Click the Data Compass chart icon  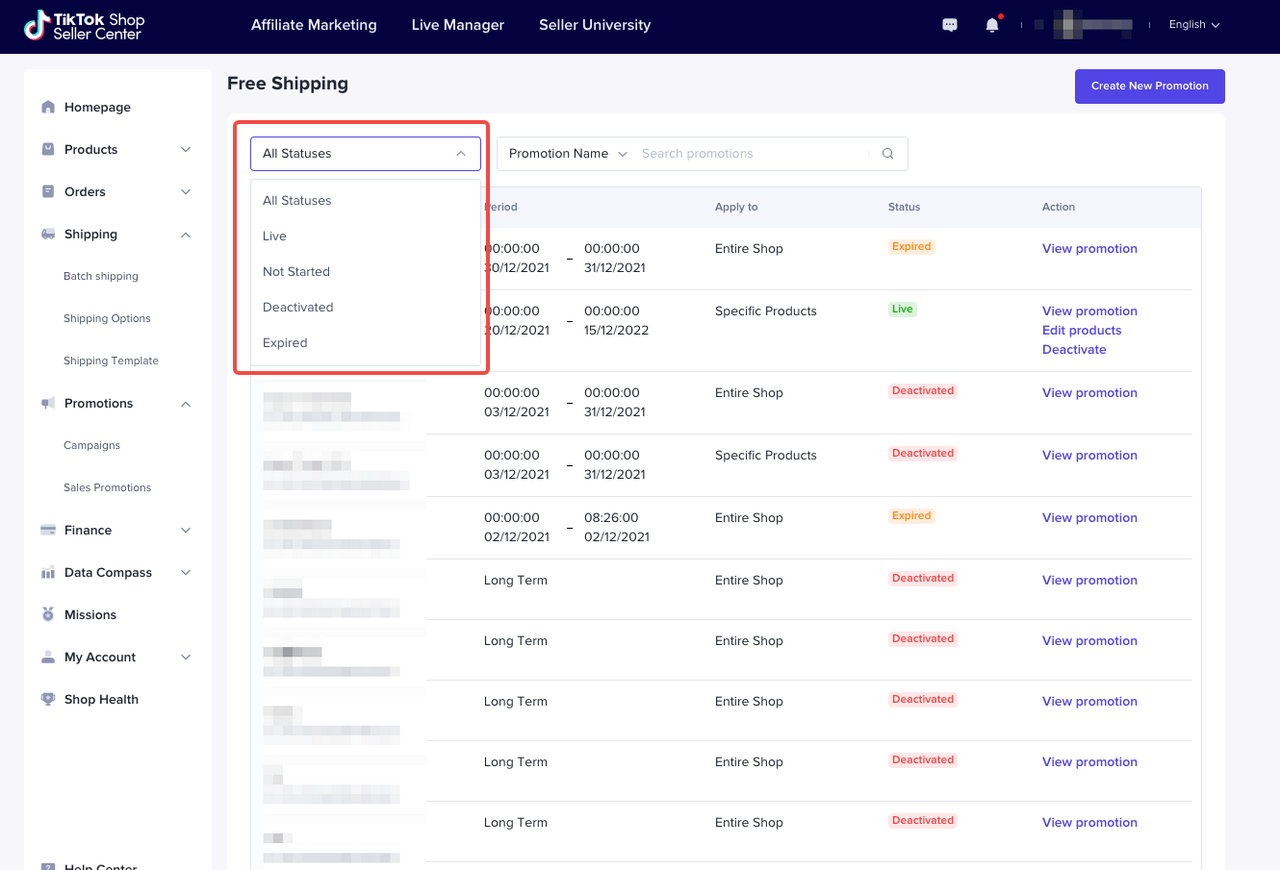point(48,573)
